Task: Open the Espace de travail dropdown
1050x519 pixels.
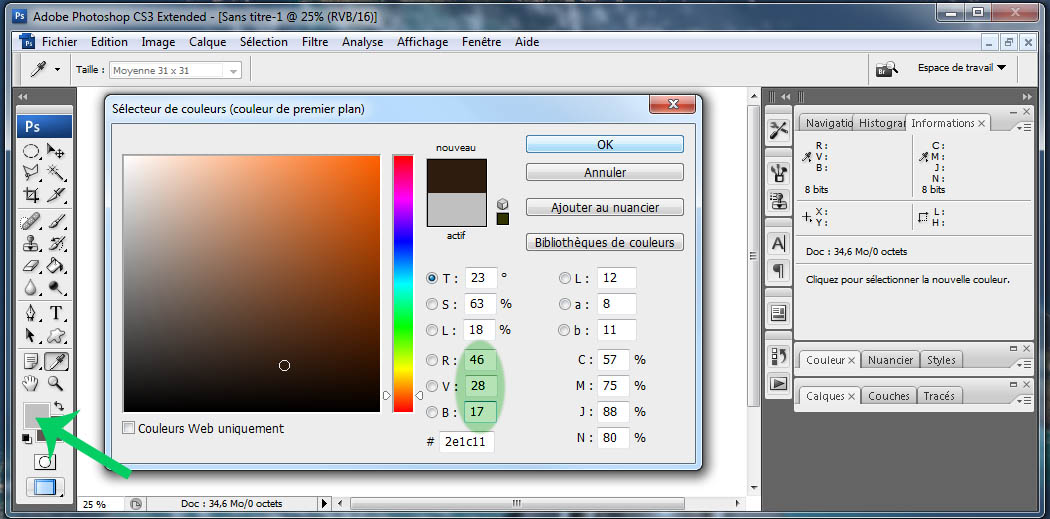Action: click(x=962, y=68)
